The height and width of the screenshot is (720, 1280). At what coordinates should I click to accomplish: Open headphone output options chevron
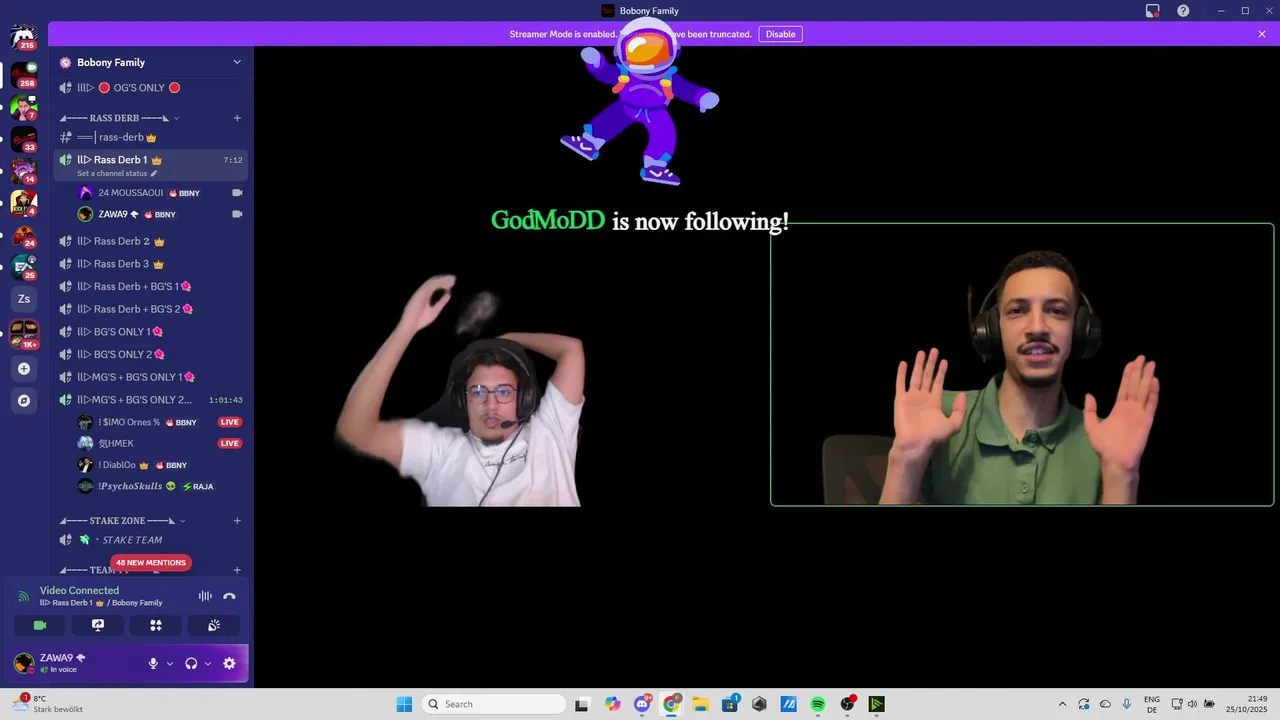point(208,663)
